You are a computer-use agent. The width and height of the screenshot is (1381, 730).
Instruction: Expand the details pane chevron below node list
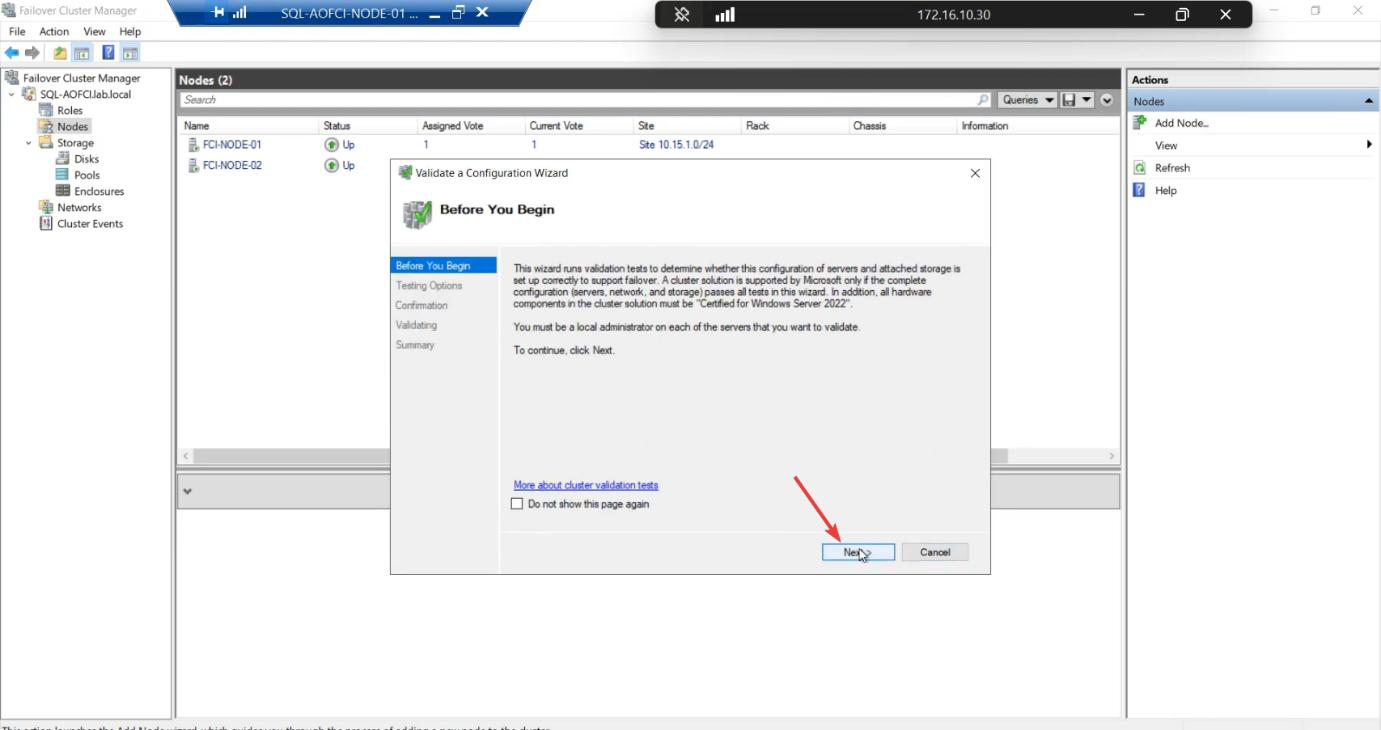[187, 491]
